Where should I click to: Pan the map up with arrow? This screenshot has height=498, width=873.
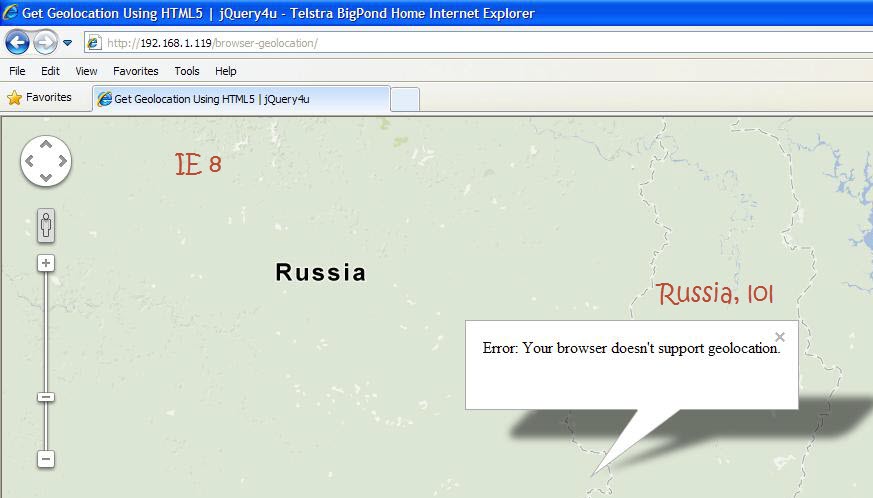[46, 145]
